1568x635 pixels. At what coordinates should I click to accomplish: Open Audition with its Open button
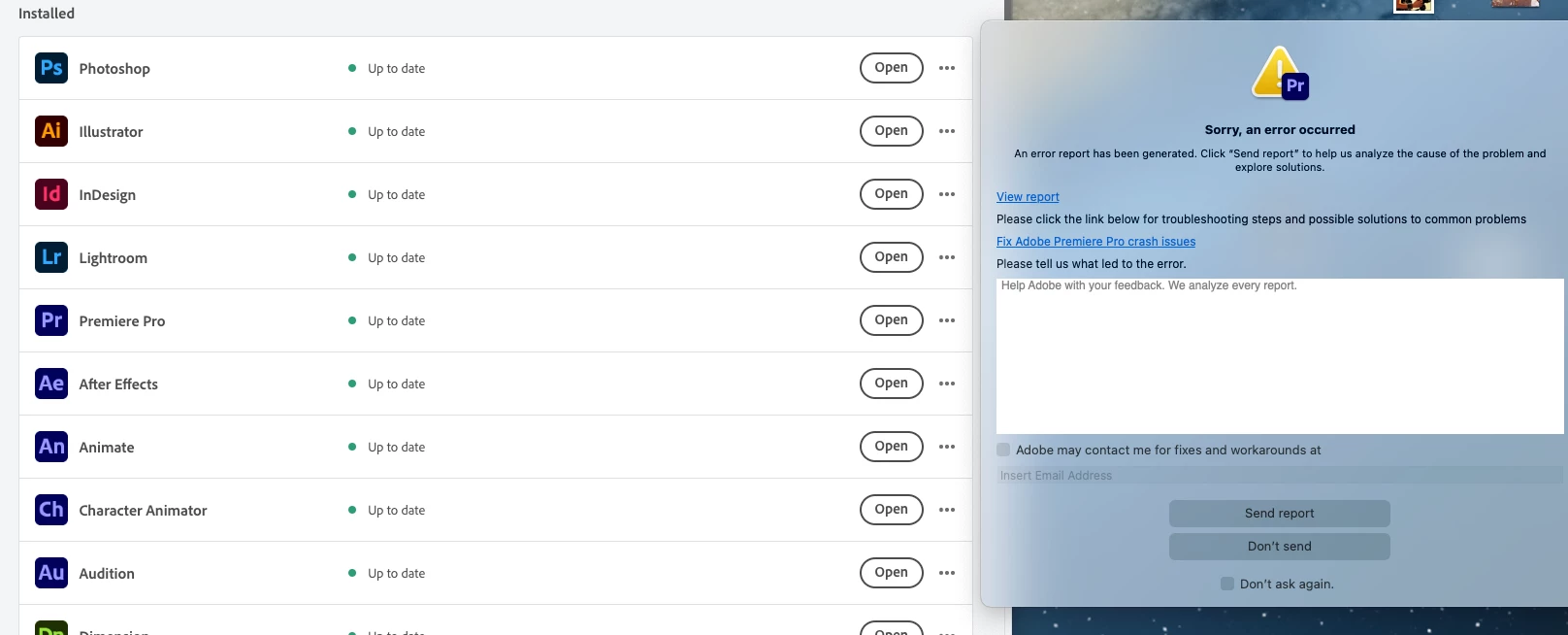tap(891, 573)
